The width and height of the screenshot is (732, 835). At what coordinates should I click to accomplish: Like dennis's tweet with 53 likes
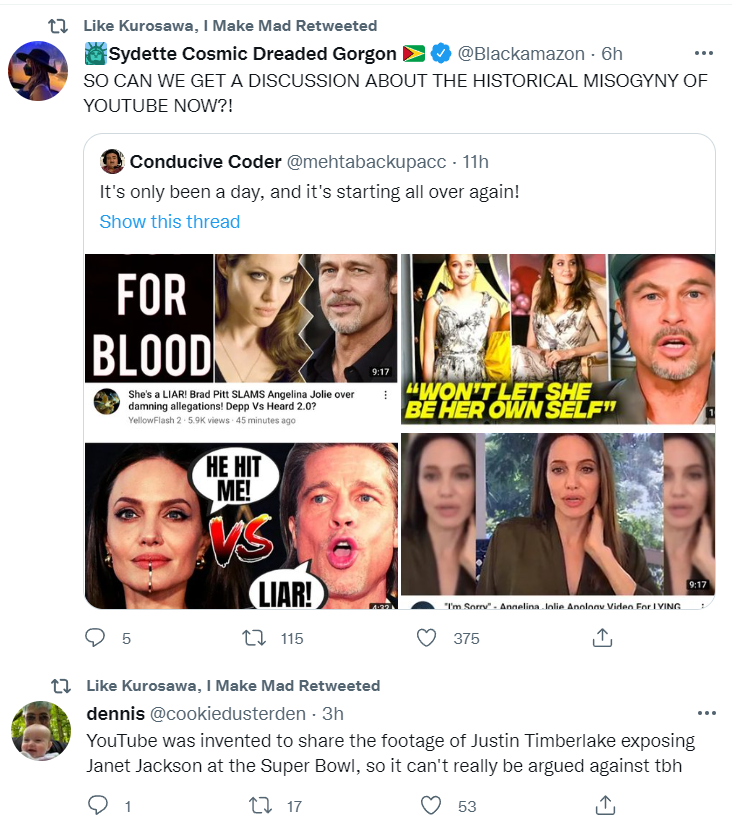point(431,805)
